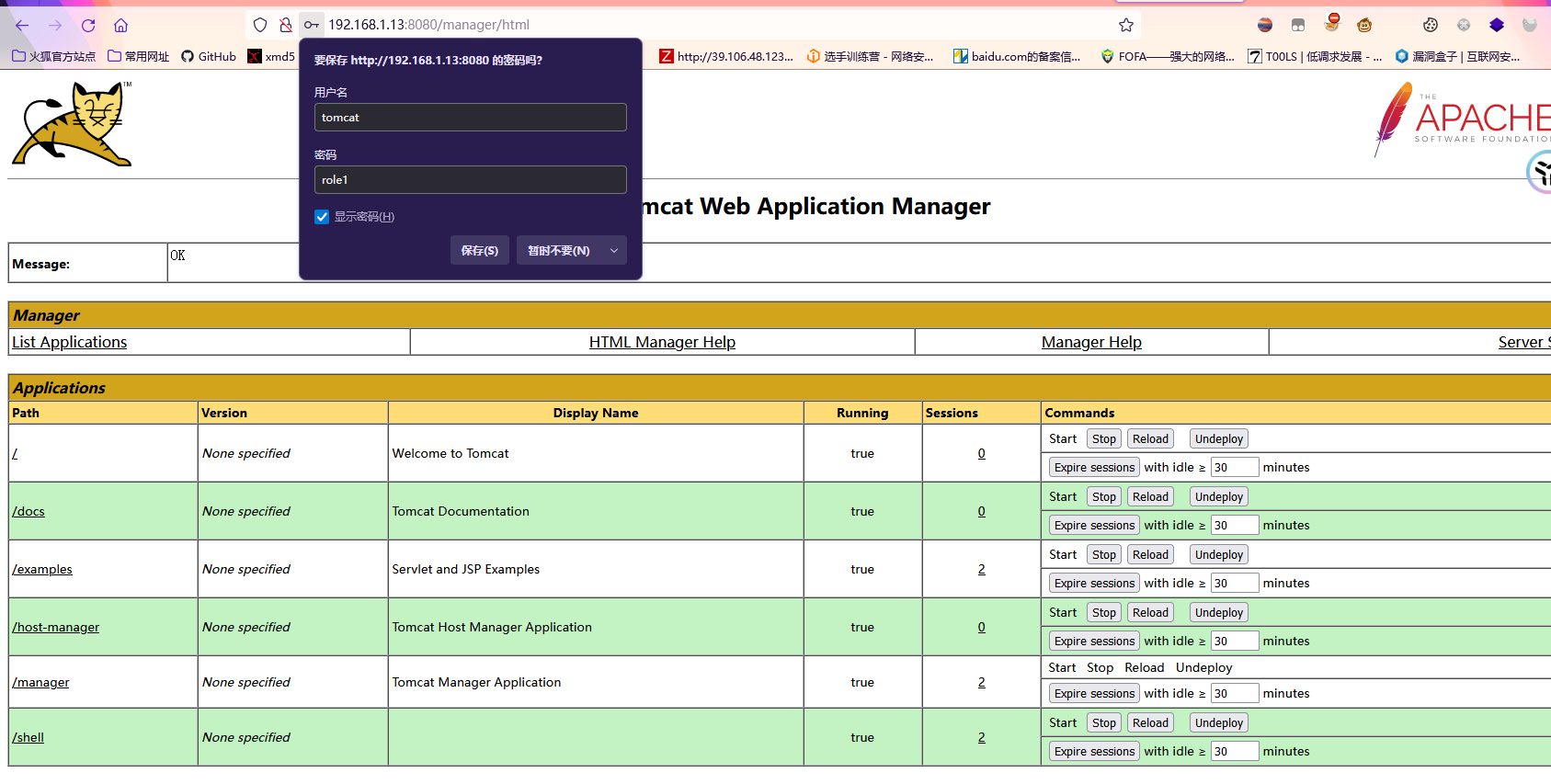Stop the root Welcome to Tomcat application

click(x=1104, y=439)
